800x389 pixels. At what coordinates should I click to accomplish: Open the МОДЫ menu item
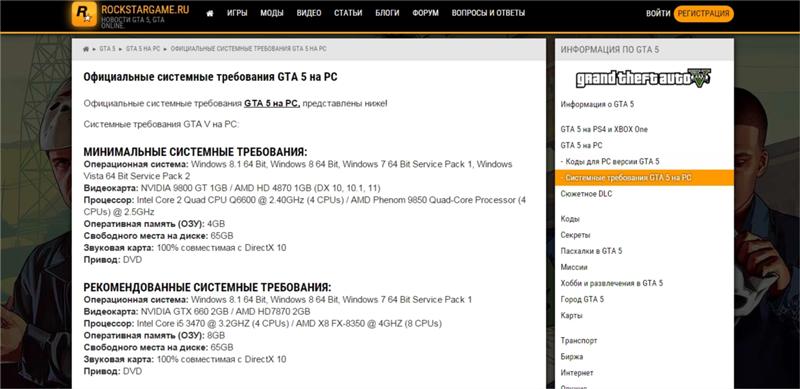point(271,13)
